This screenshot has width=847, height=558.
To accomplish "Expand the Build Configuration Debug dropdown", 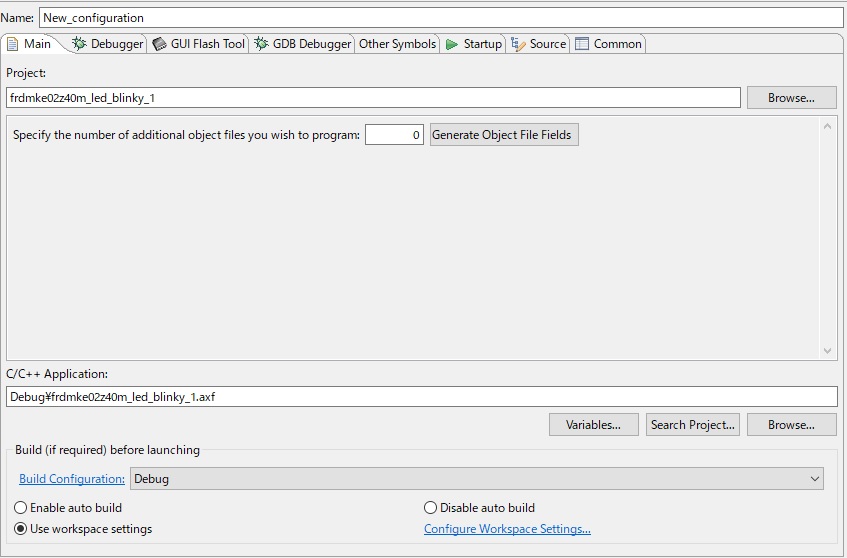I will click(815, 479).
